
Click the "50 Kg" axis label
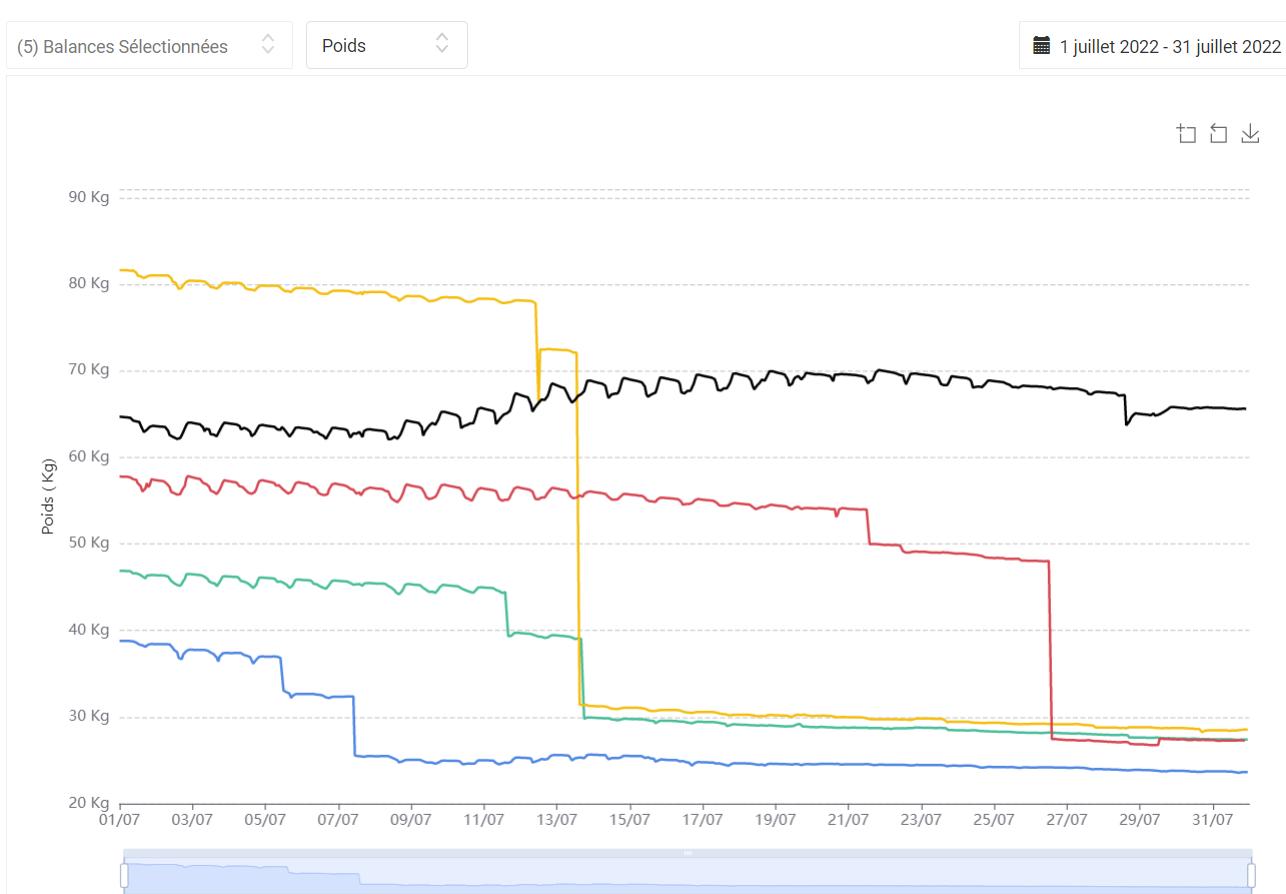(89, 544)
